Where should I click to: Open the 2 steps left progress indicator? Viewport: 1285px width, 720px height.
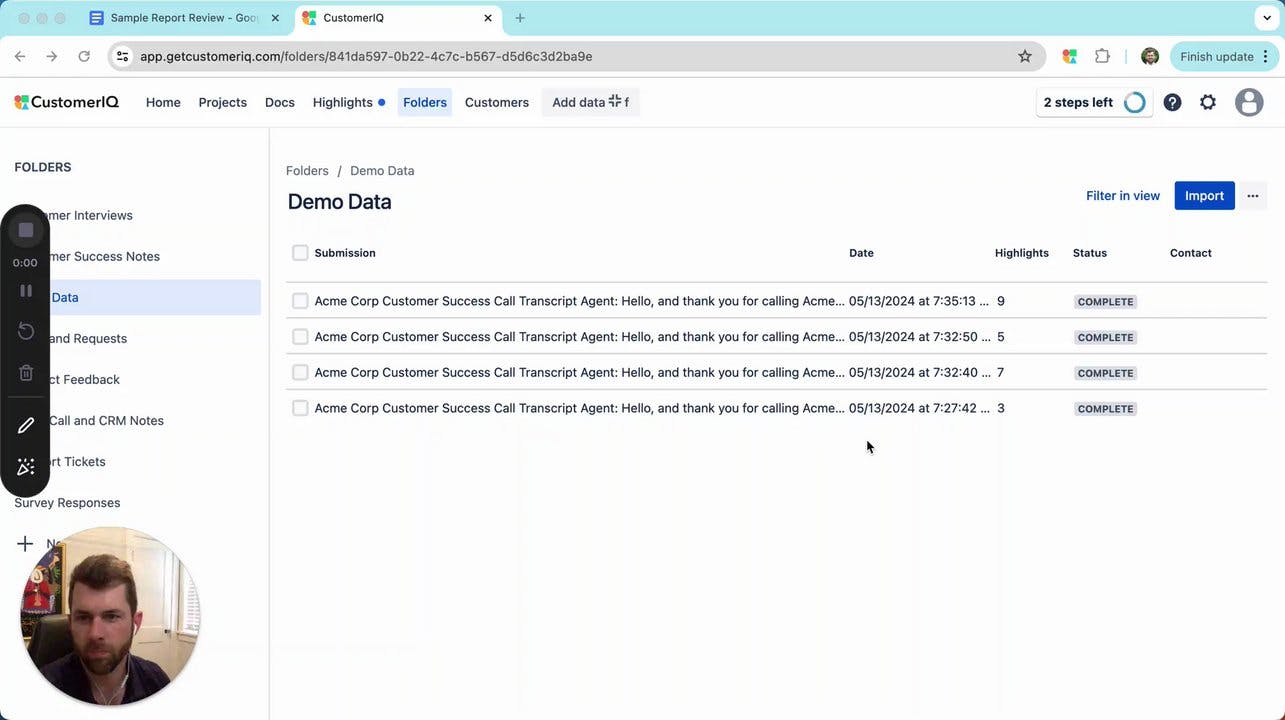(x=1094, y=102)
